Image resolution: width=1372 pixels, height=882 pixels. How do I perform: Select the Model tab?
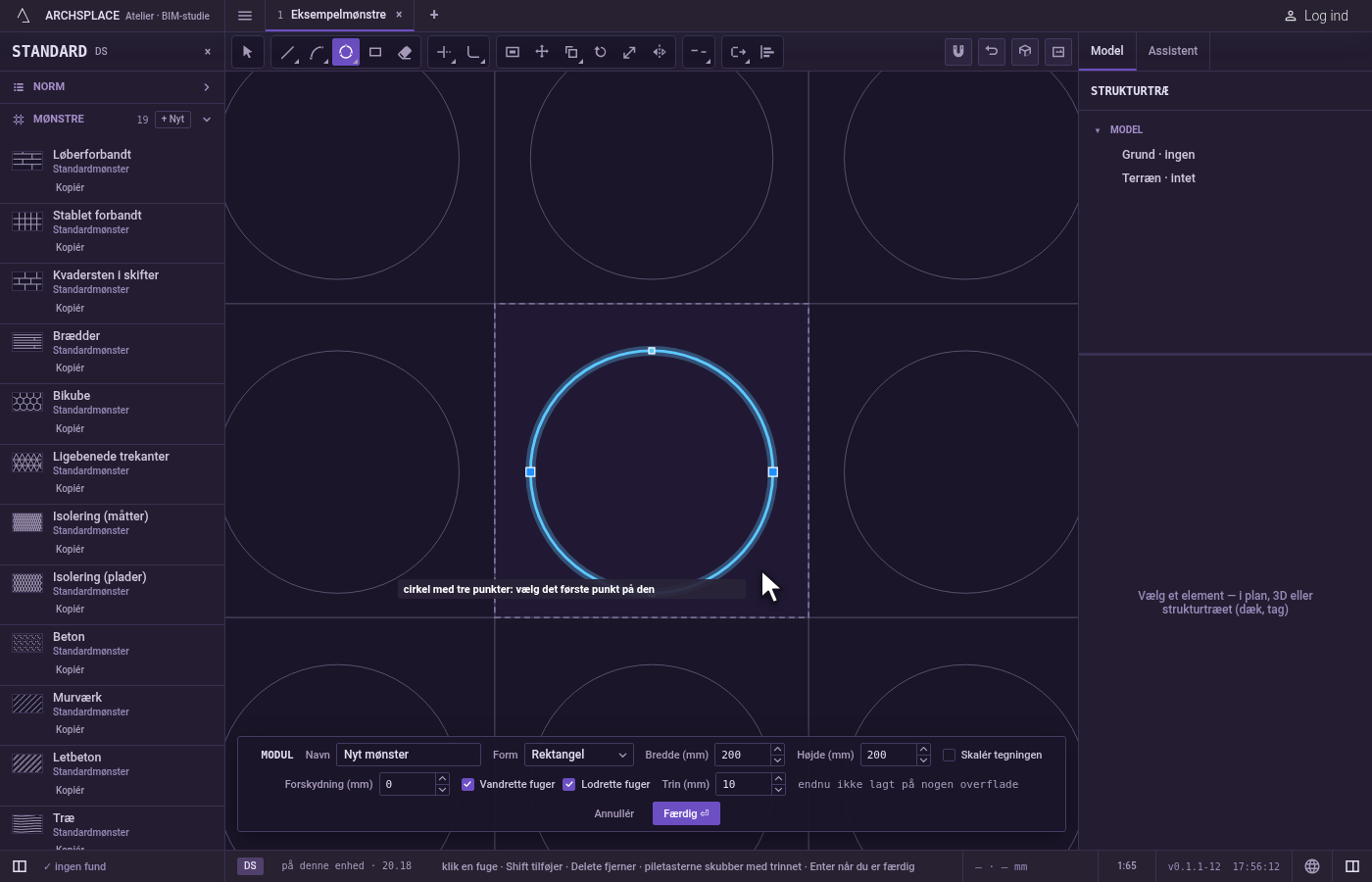click(1107, 51)
